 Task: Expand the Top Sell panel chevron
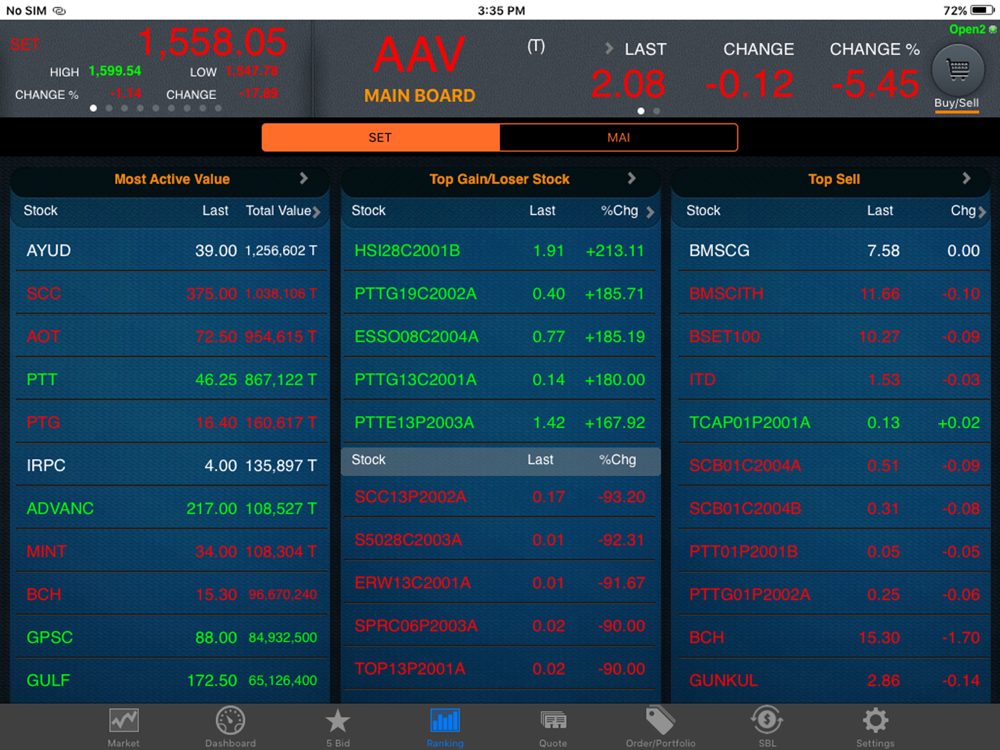[967, 179]
